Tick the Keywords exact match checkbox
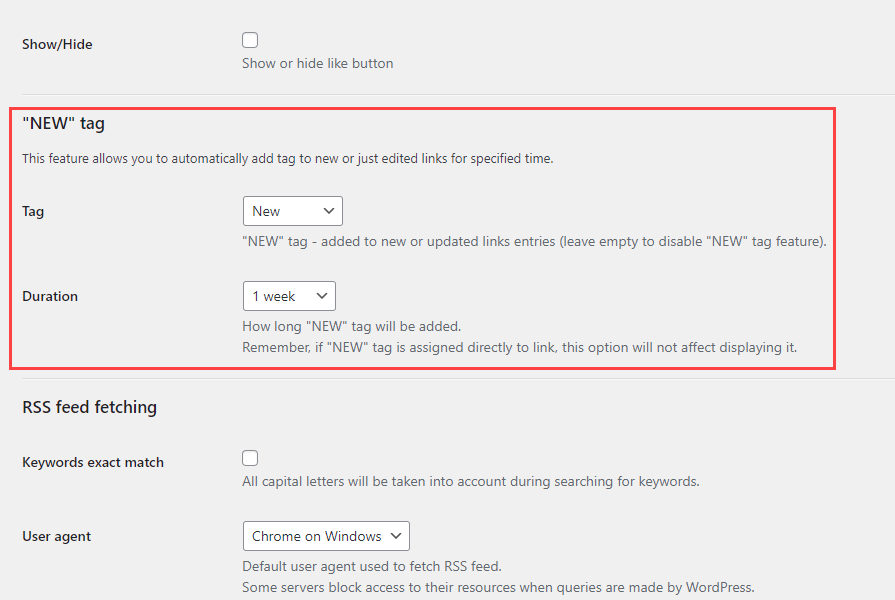895x600 pixels. point(250,458)
